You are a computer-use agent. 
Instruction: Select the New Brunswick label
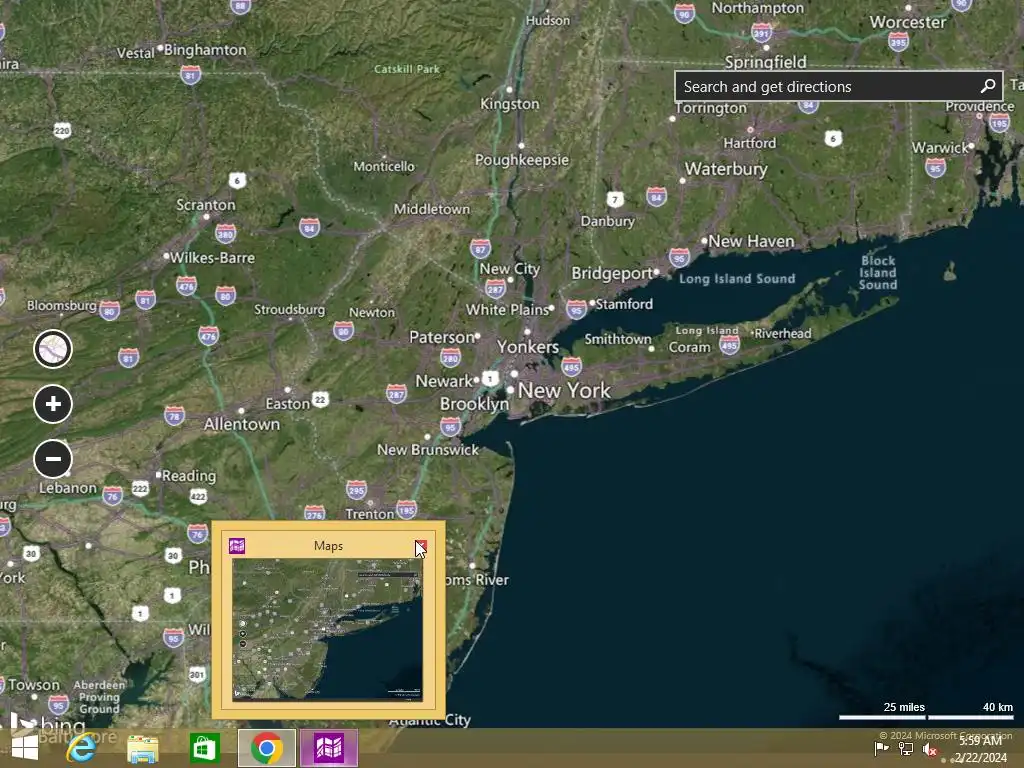pyautogui.click(x=428, y=450)
